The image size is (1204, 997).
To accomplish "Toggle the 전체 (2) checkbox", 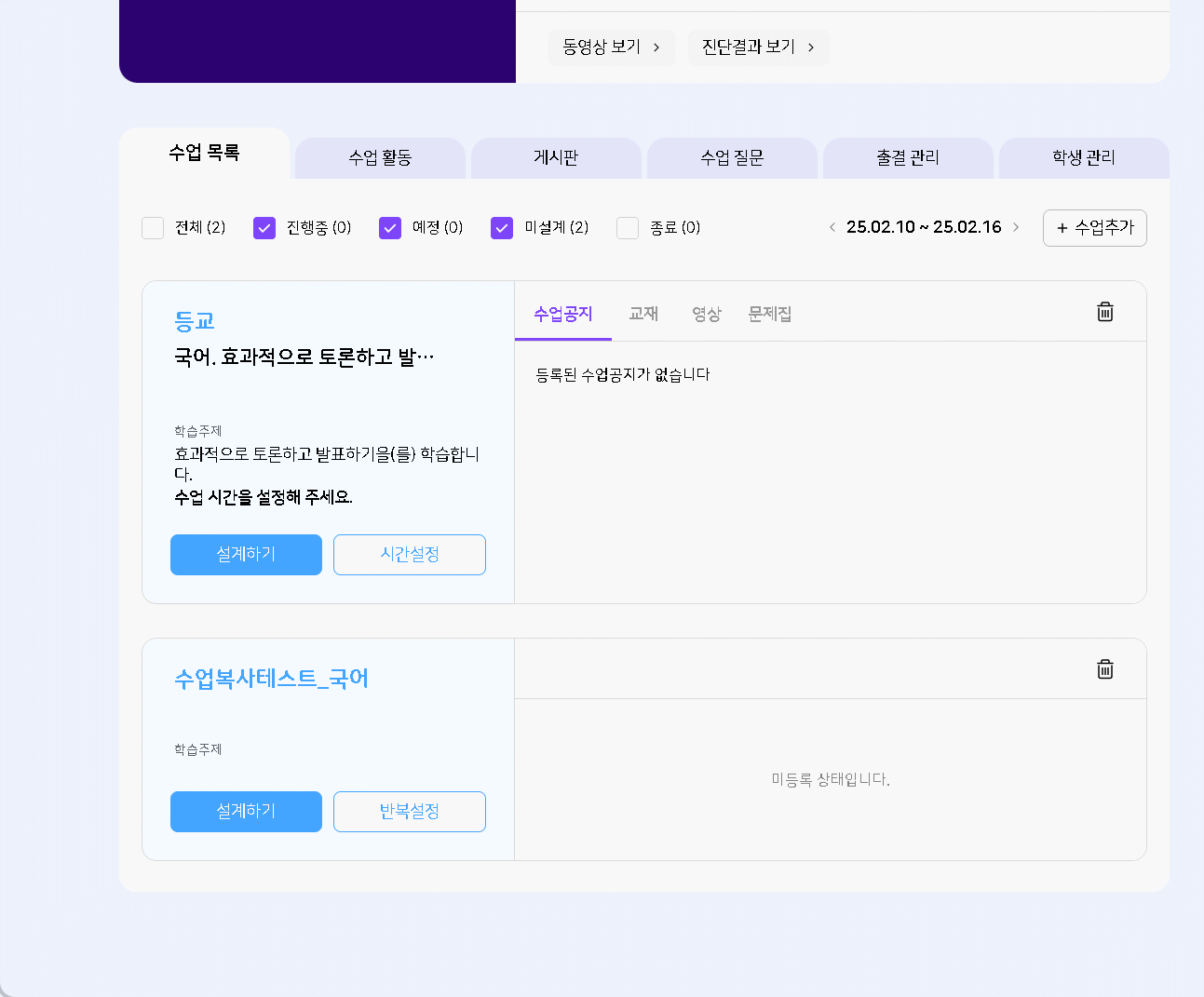I will [153, 228].
